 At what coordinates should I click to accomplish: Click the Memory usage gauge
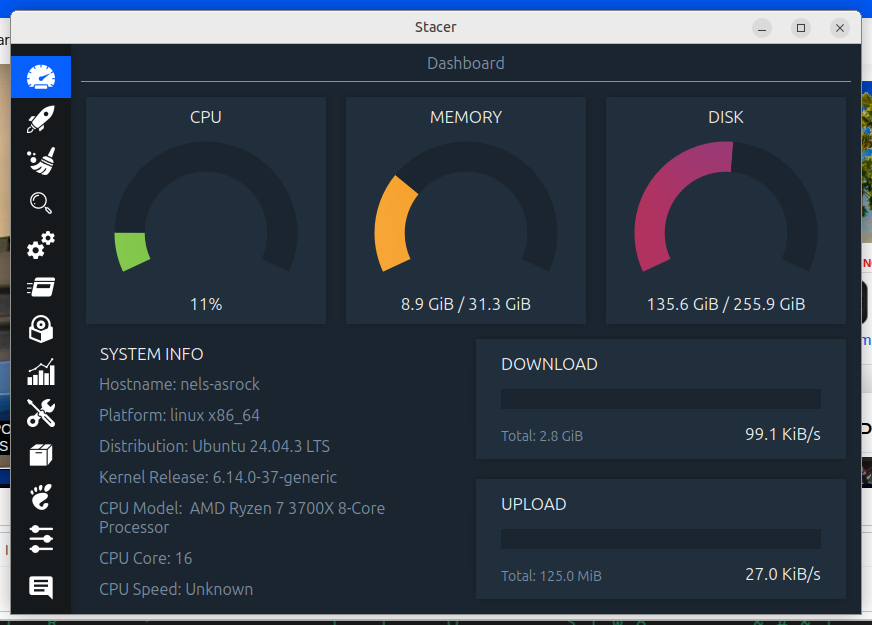pos(466,210)
